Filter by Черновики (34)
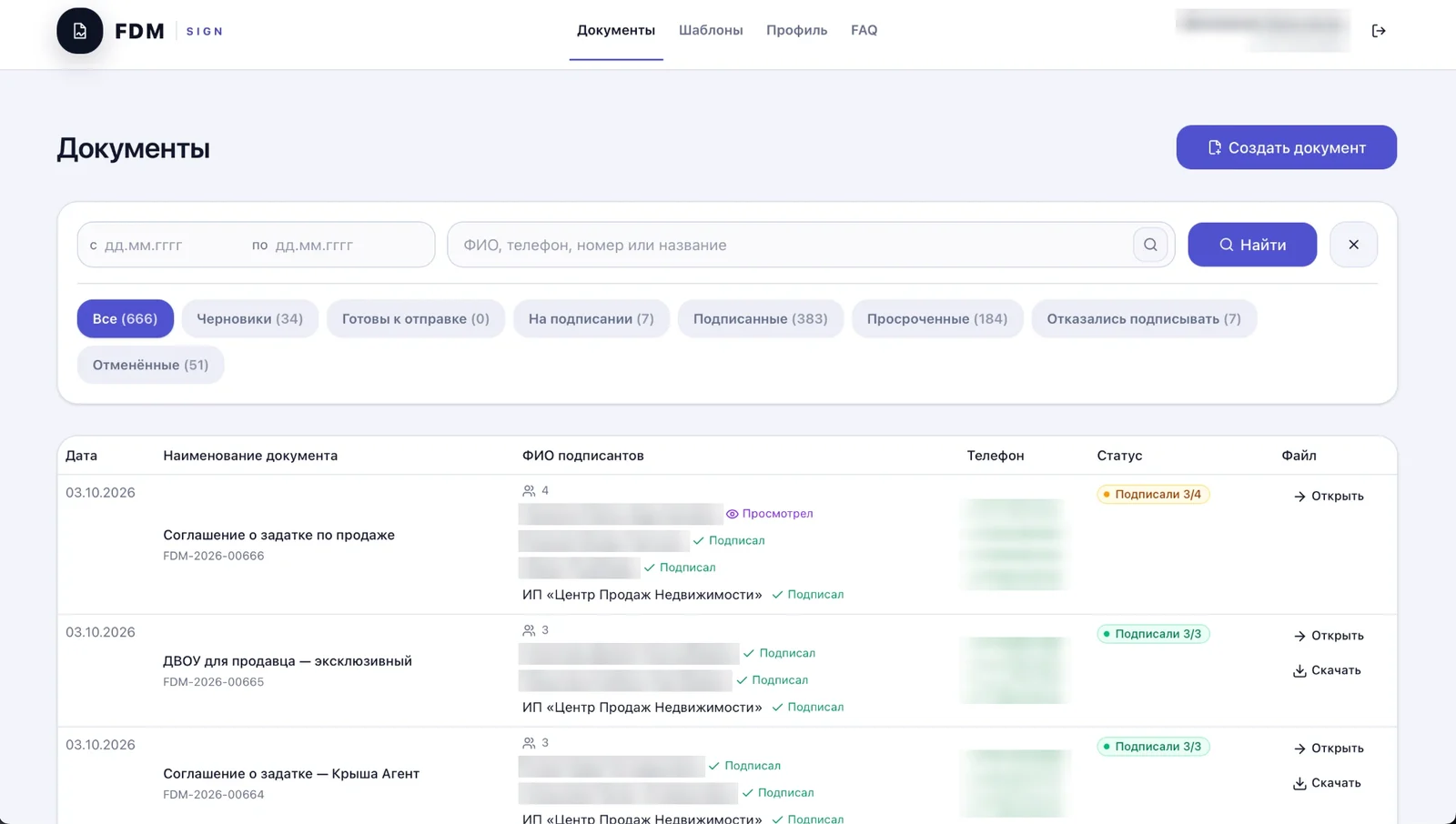1456x824 pixels. [249, 319]
